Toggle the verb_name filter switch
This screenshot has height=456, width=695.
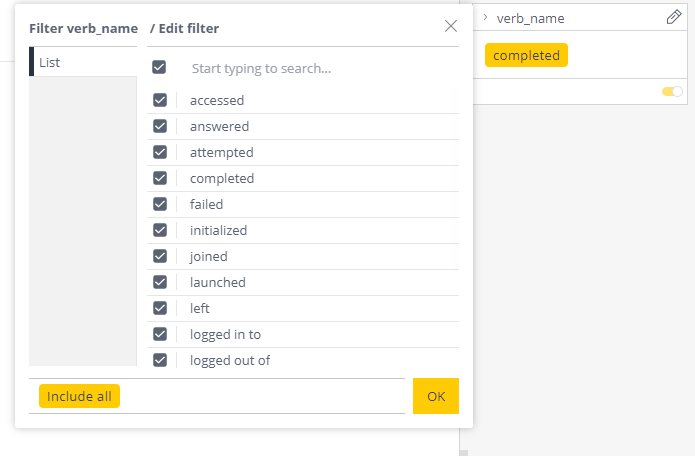coord(672,91)
